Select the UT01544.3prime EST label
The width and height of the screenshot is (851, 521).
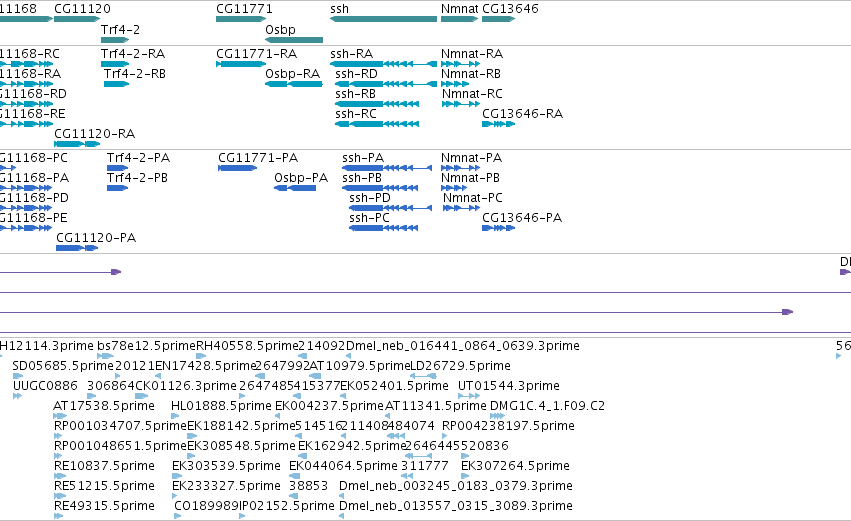coord(509,386)
